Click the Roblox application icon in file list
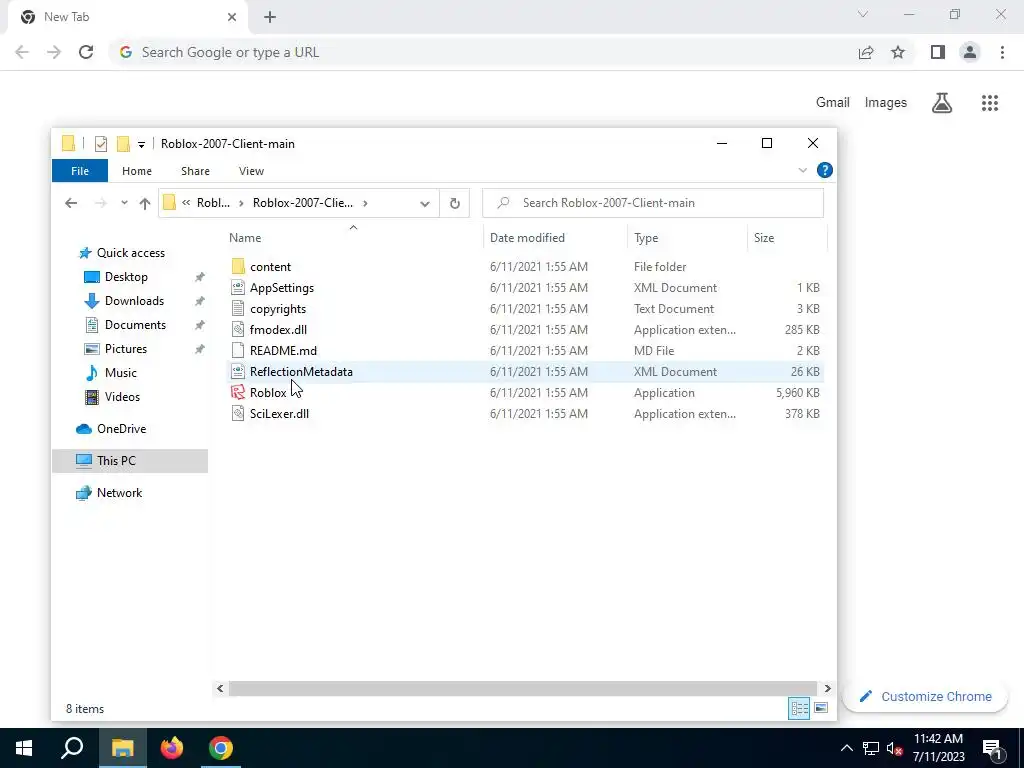 tap(238, 392)
